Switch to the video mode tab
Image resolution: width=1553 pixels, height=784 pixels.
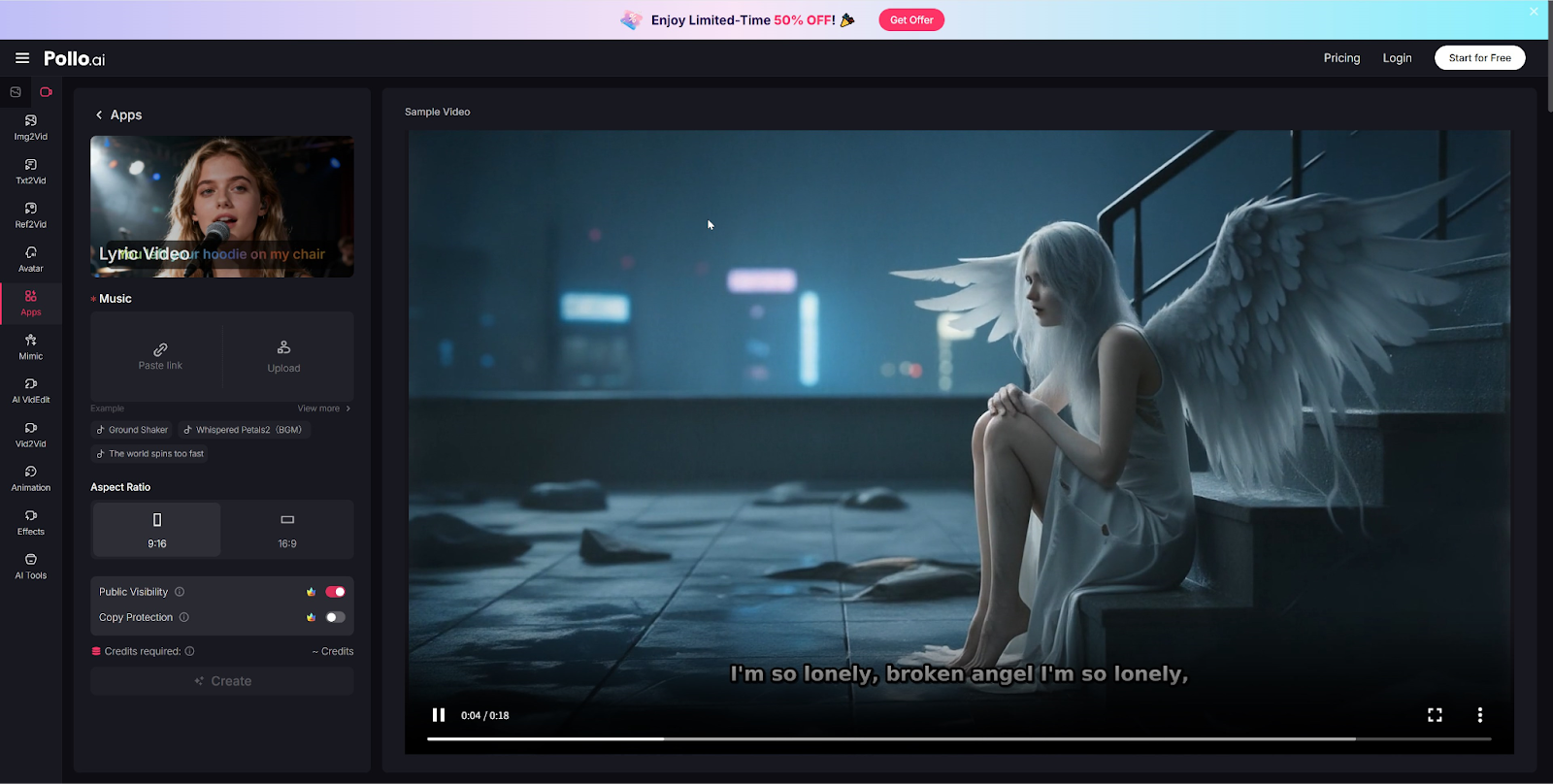tap(46, 92)
